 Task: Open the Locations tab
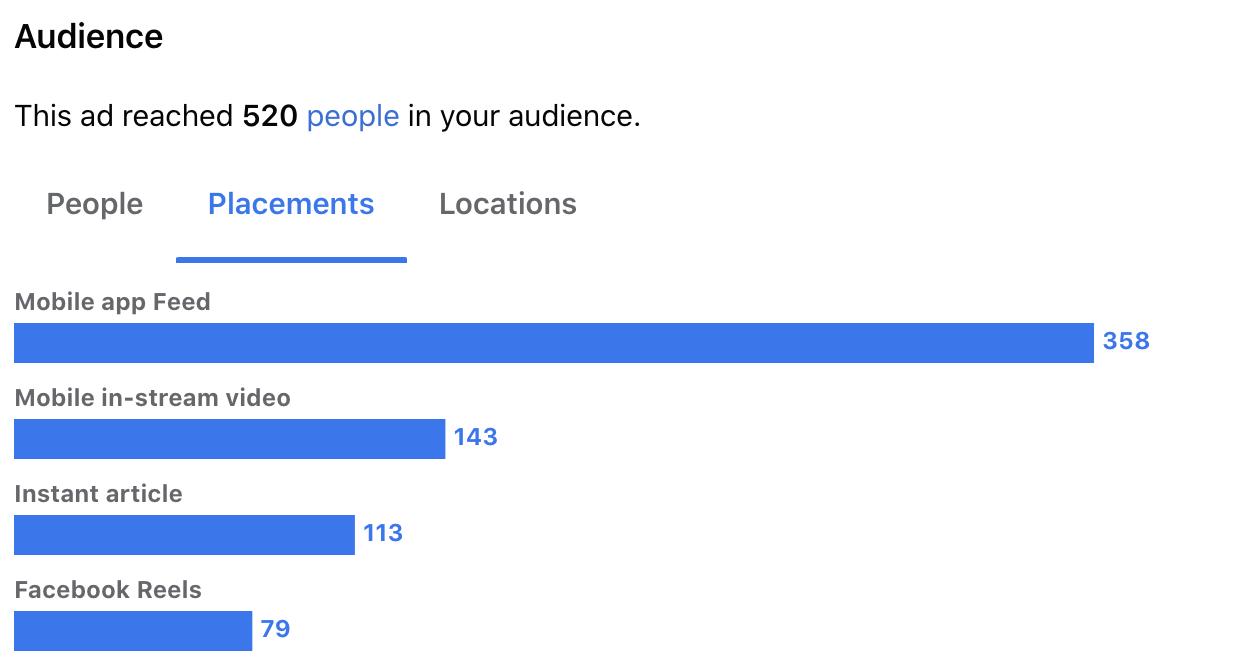pyautogui.click(x=508, y=204)
